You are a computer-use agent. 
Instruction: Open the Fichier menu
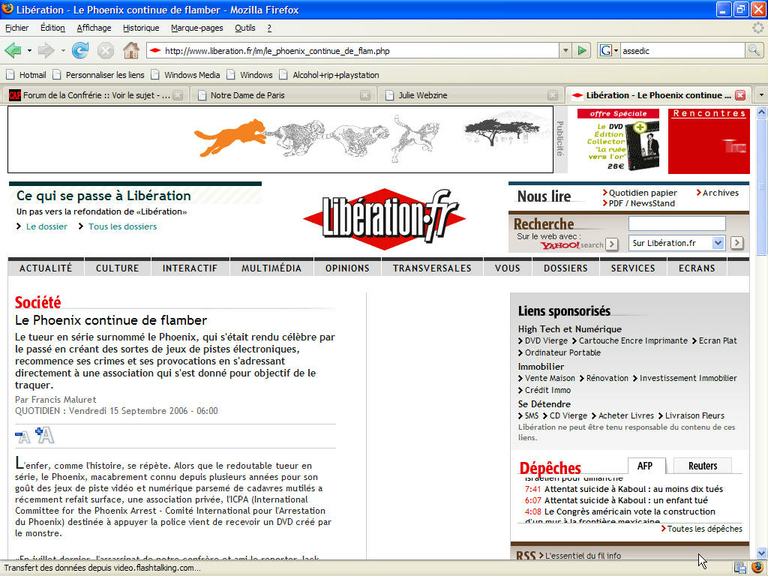[x=17, y=28]
